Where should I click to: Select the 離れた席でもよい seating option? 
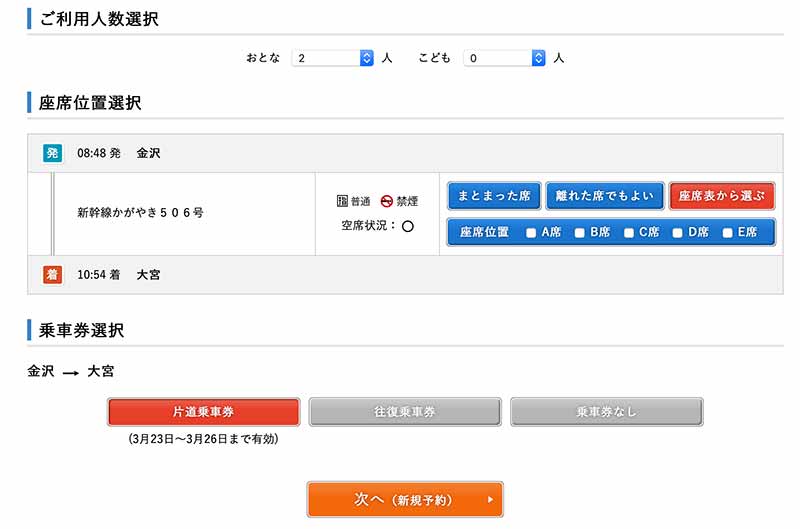point(605,196)
